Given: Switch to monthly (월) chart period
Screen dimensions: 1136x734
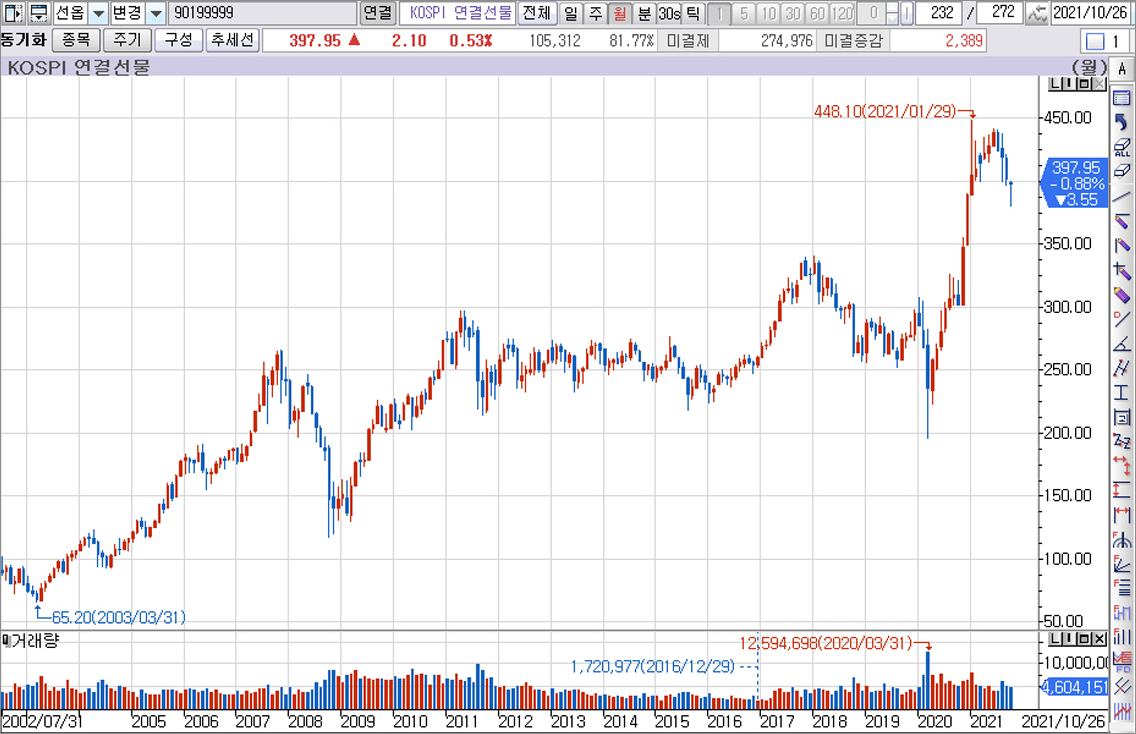Looking at the screenshot, I should (619, 12).
